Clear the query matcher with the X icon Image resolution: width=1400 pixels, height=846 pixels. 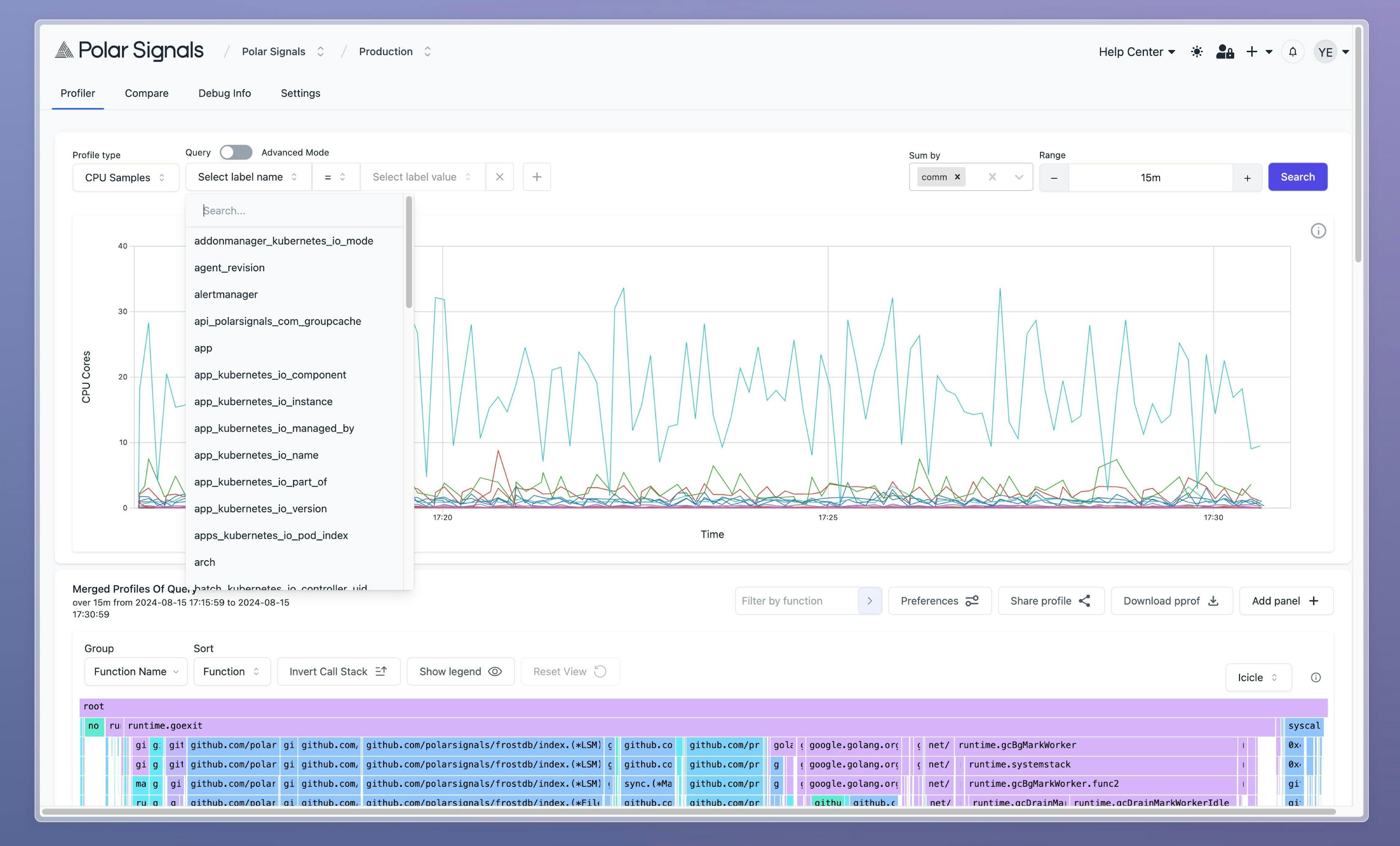click(499, 177)
